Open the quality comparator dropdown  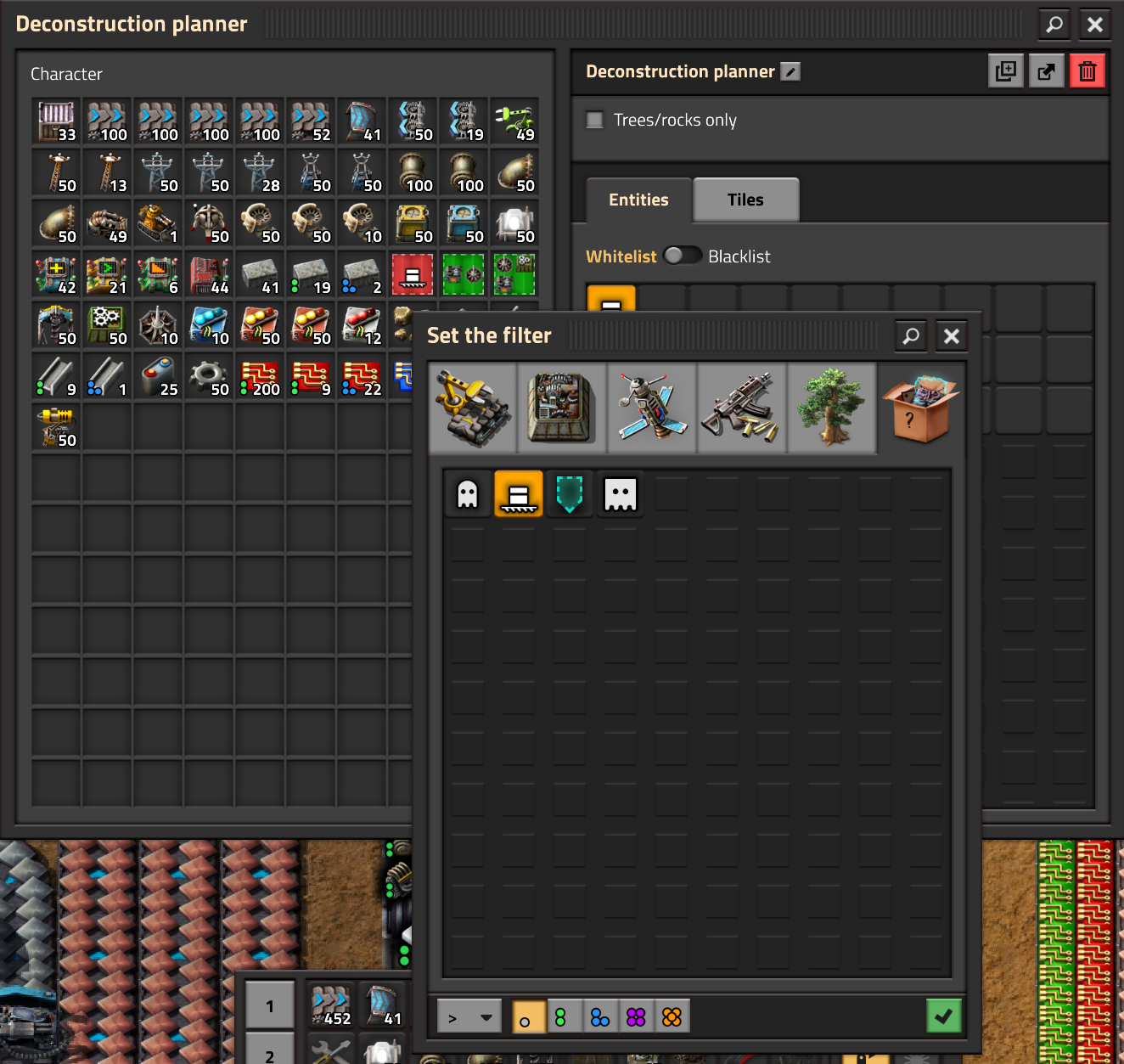coord(470,1016)
